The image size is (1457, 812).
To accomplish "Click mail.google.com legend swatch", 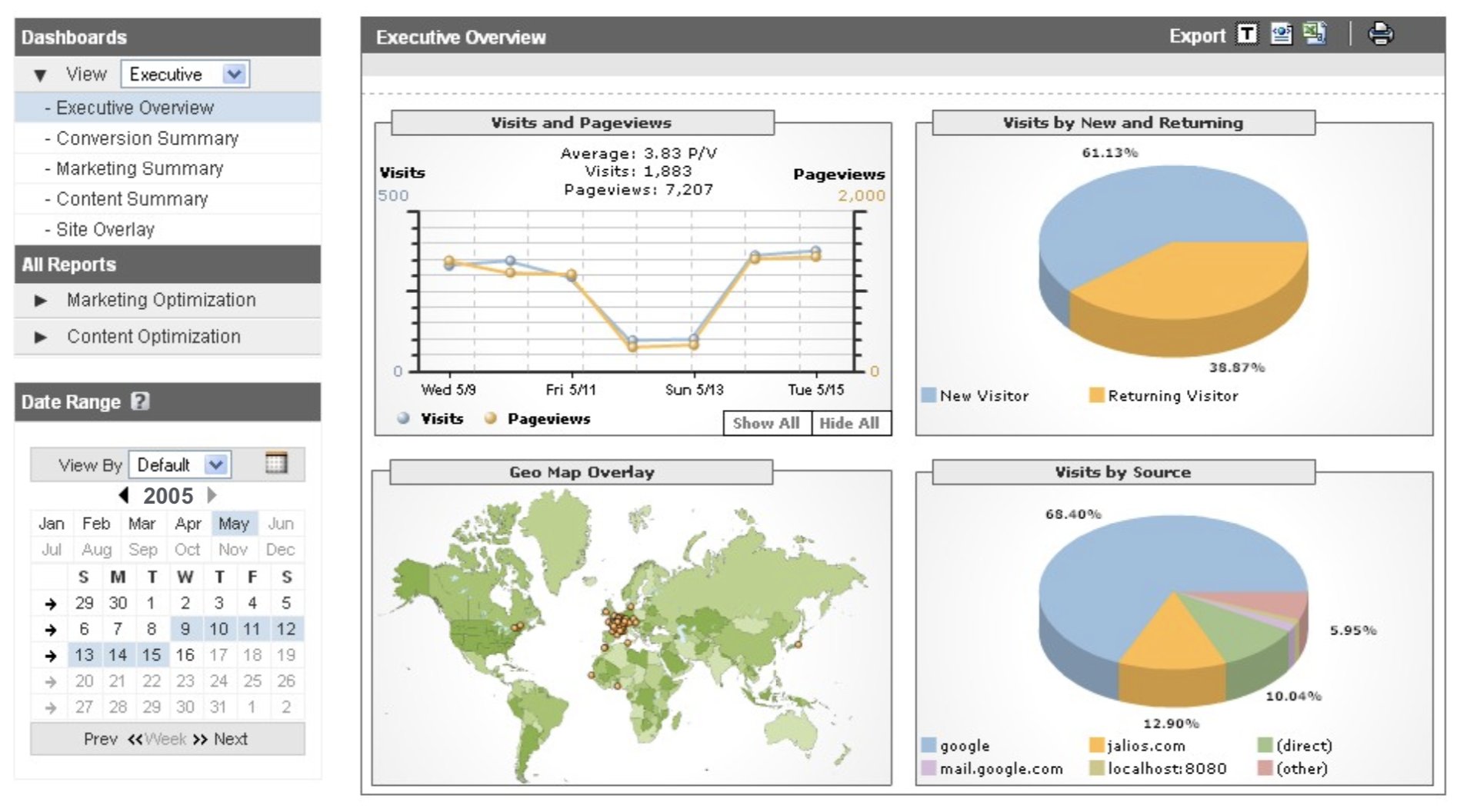I will coord(929,768).
